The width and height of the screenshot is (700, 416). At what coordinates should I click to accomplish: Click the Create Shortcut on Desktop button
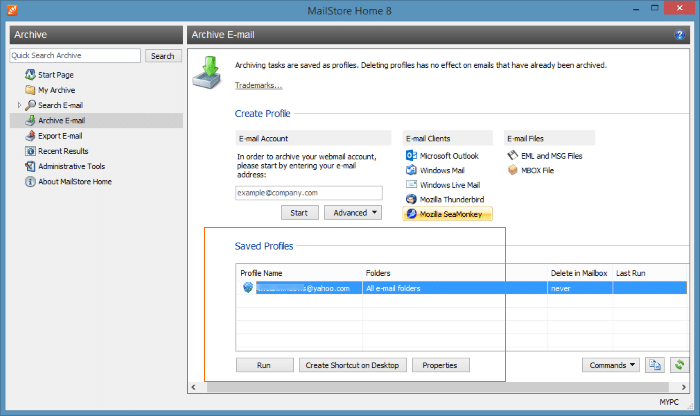coord(353,365)
